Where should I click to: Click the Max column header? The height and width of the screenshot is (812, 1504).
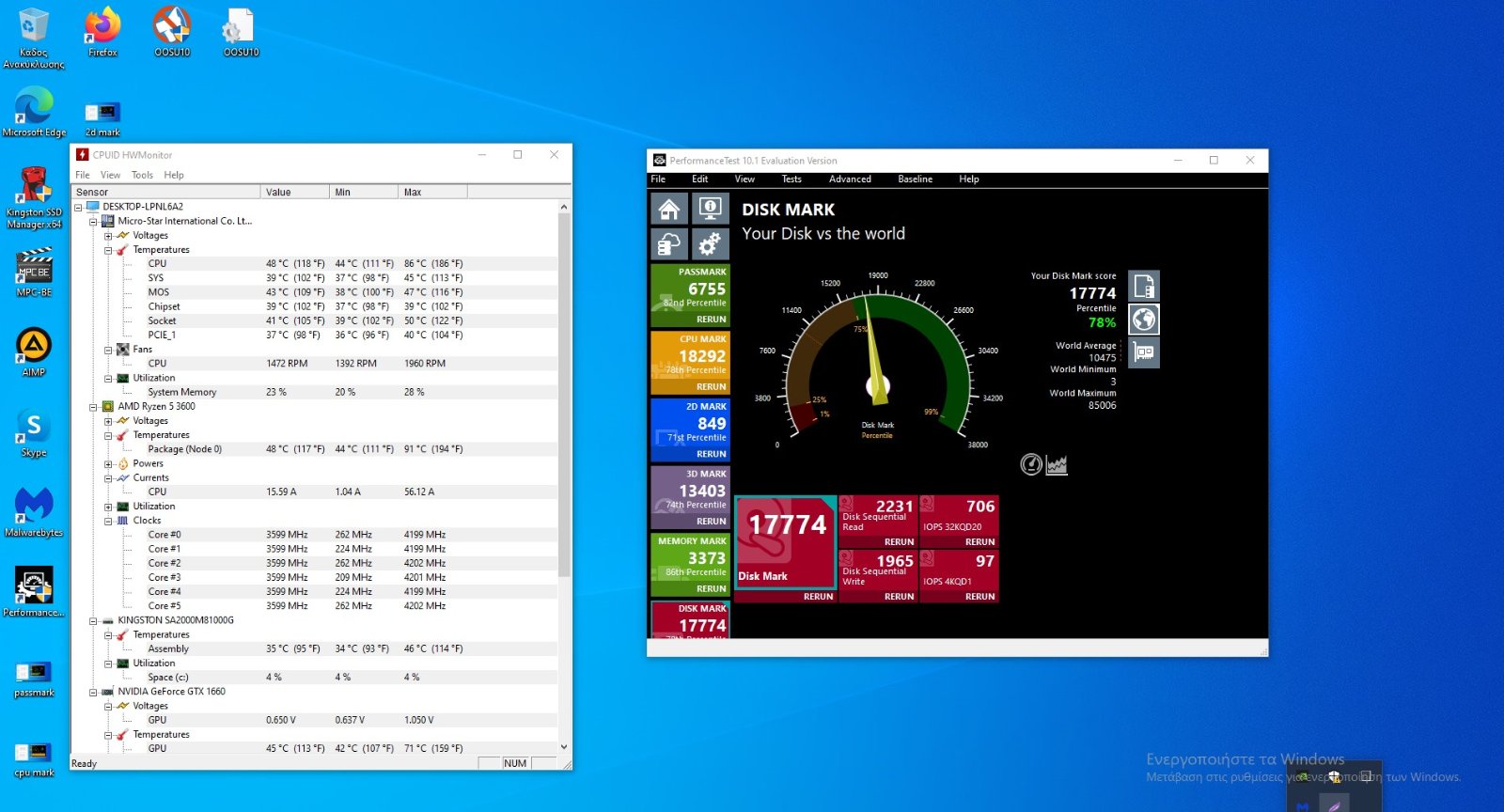pyautogui.click(x=432, y=192)
